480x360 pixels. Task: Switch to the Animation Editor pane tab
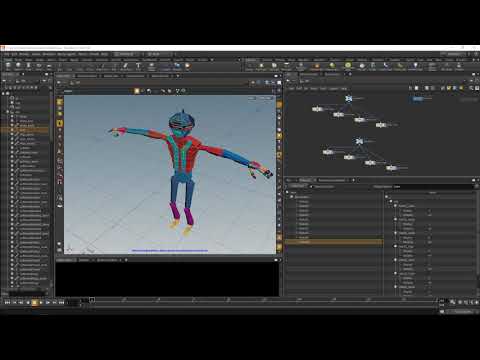point(87,76)
